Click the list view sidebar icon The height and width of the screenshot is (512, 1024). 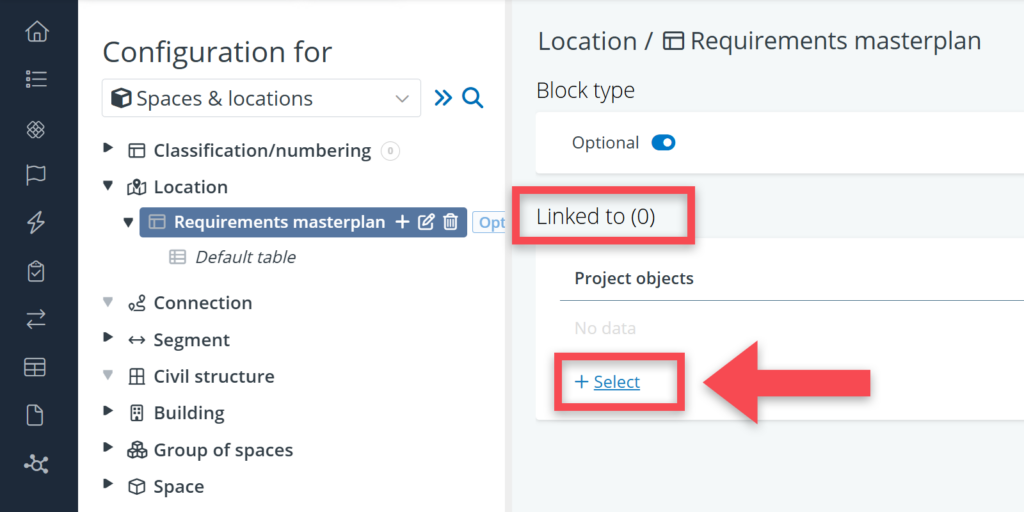click(37, 79)
